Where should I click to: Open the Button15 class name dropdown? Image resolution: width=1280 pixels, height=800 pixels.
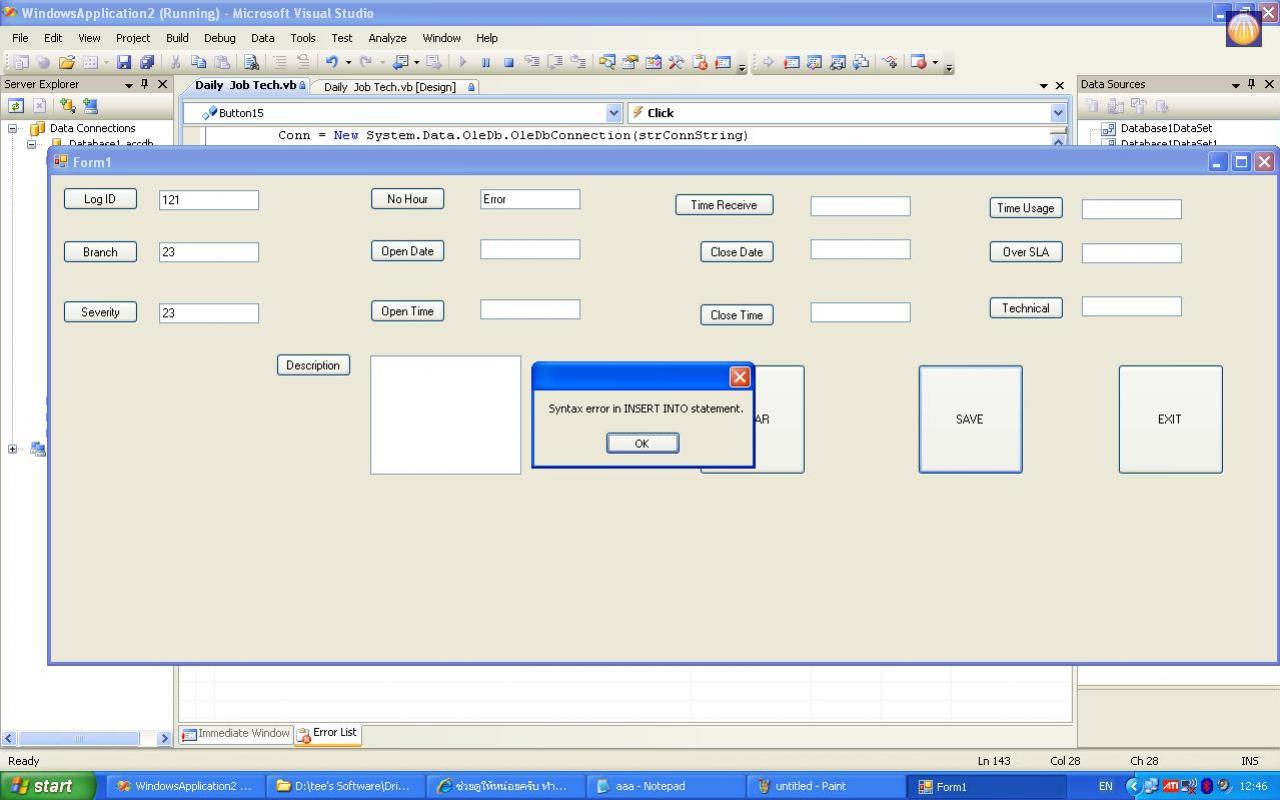[614, 113]
